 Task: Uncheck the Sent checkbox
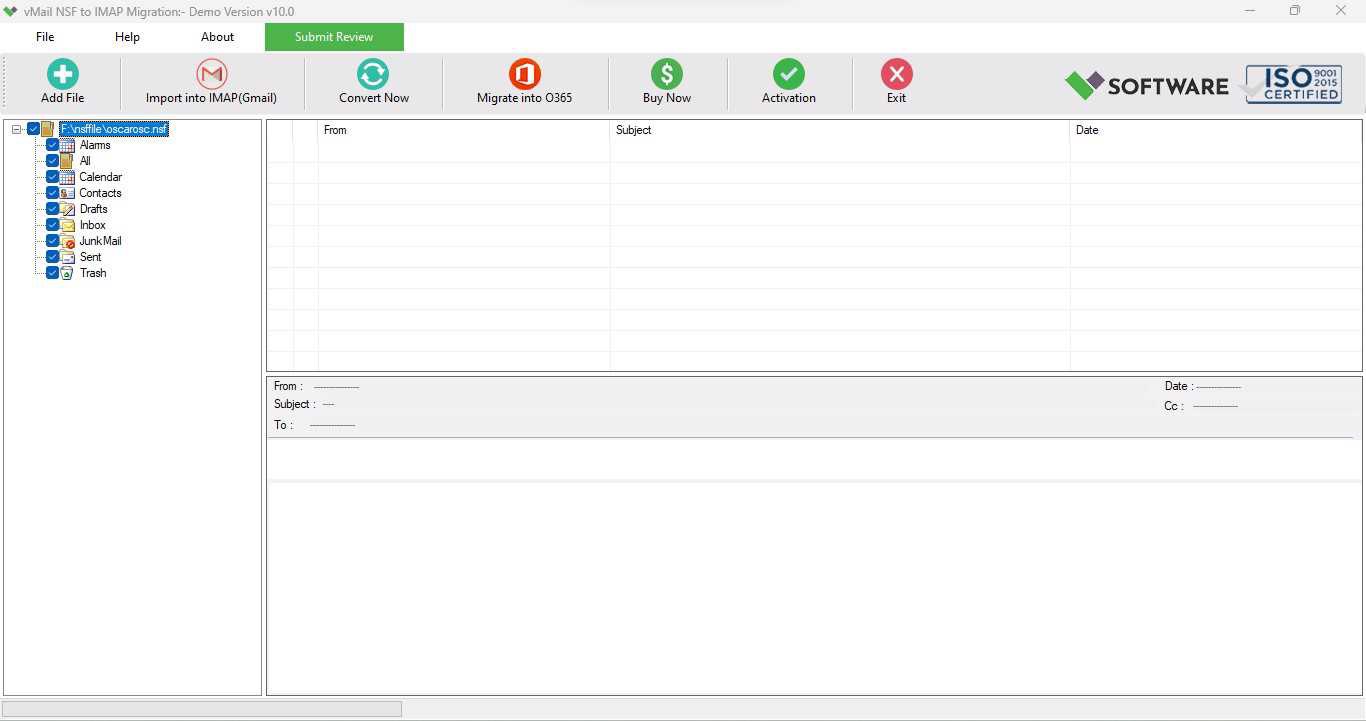click(53, 257)
